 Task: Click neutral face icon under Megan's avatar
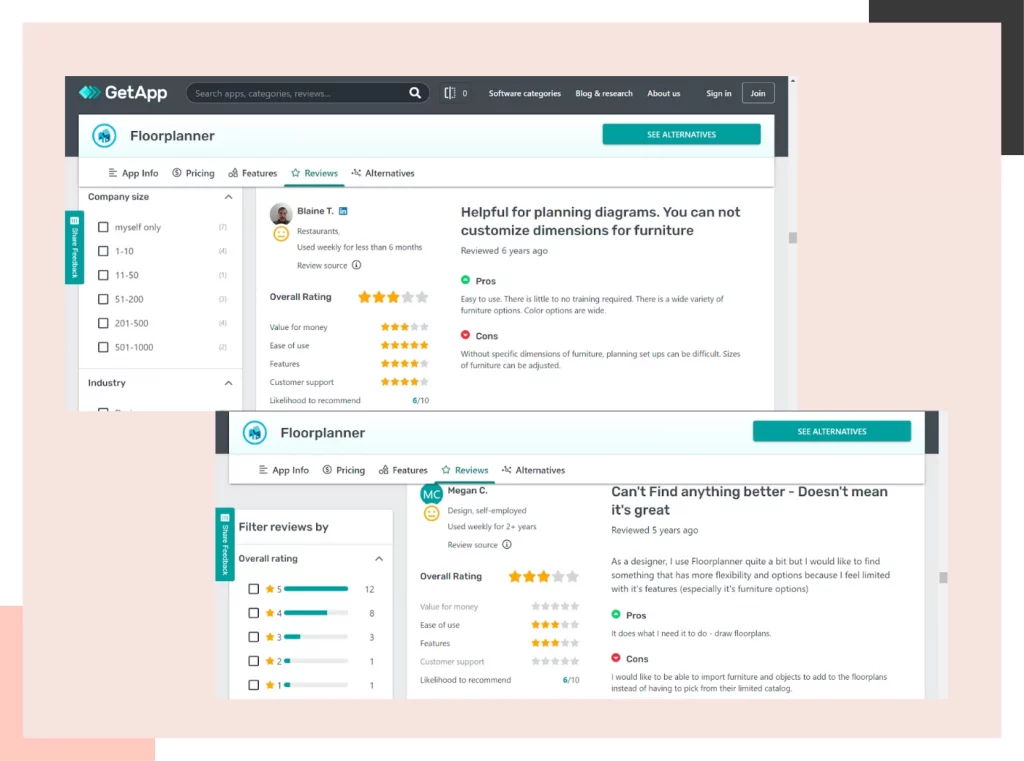point(431,513)
